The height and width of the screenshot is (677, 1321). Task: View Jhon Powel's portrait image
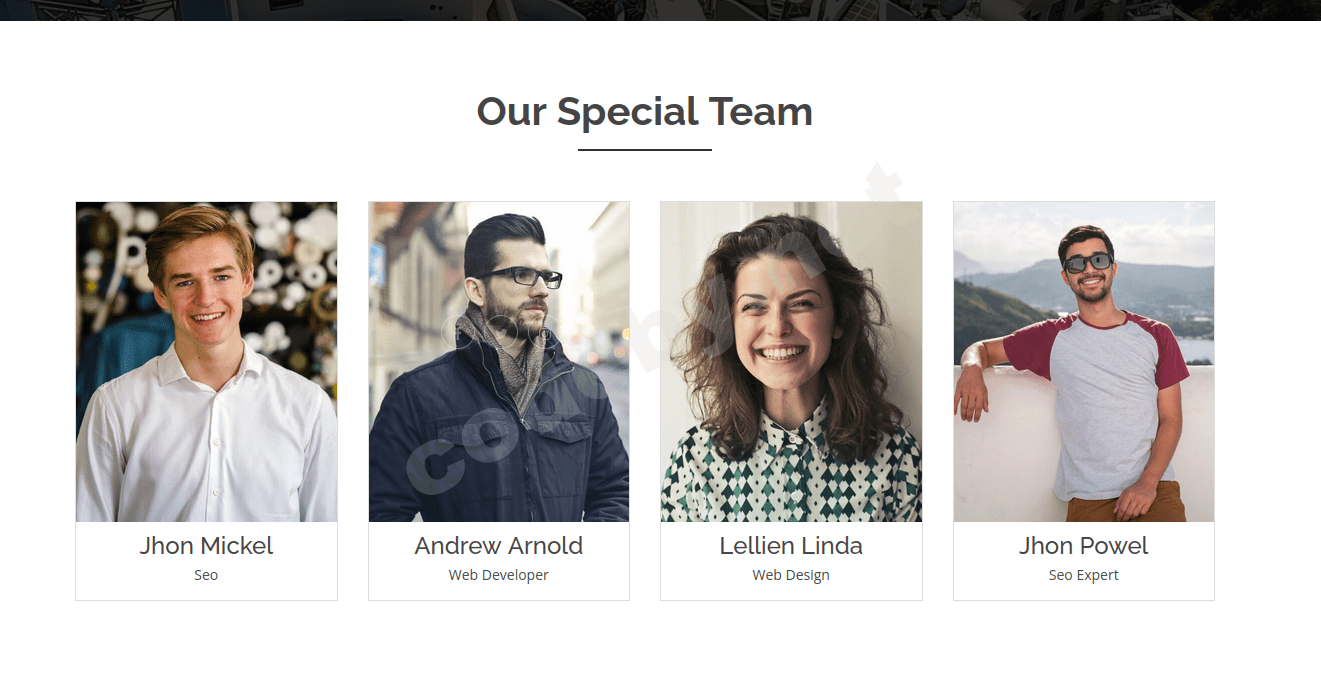click(1084, 362)
